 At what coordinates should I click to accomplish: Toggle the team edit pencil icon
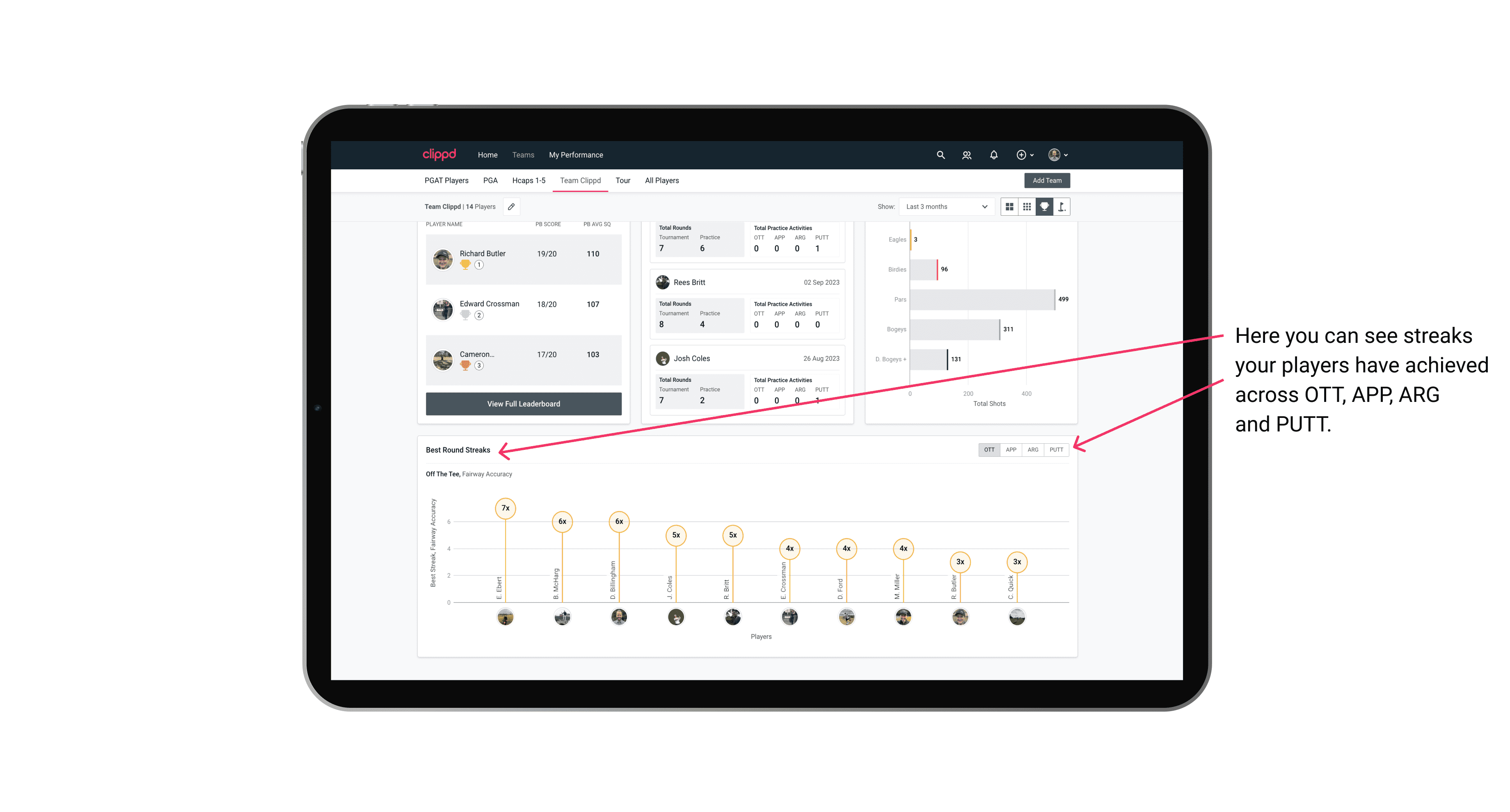[510, 207]
